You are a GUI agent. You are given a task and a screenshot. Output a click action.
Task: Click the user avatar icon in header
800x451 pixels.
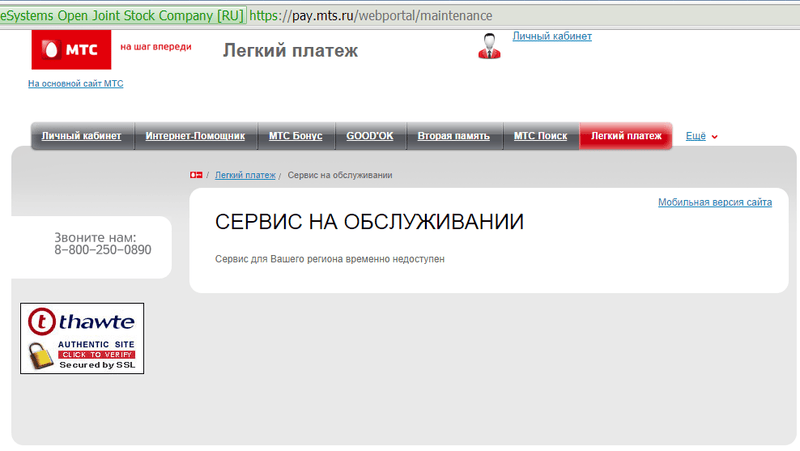[x=489, y=46]
